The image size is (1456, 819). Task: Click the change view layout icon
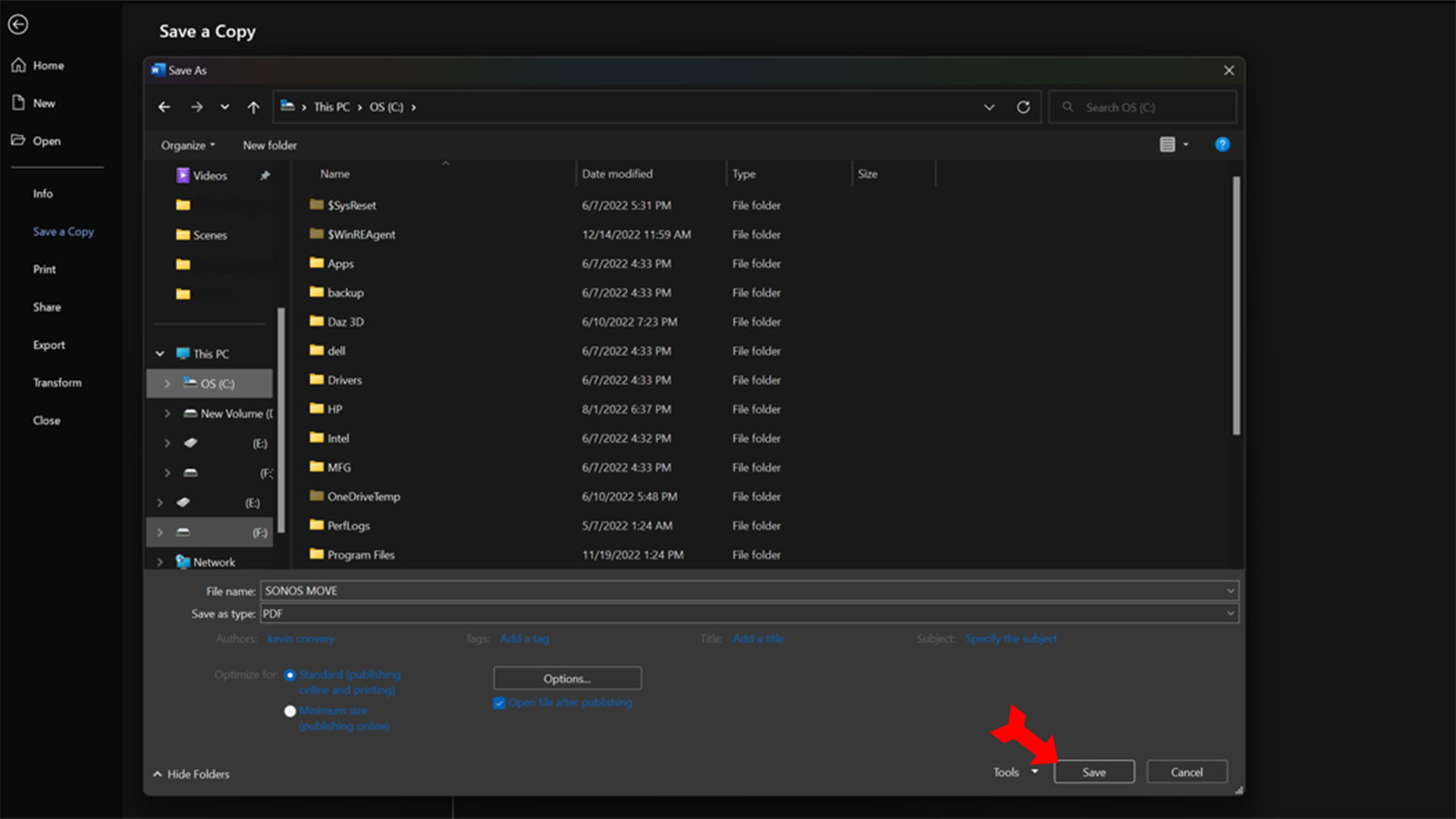(1167, 145)
